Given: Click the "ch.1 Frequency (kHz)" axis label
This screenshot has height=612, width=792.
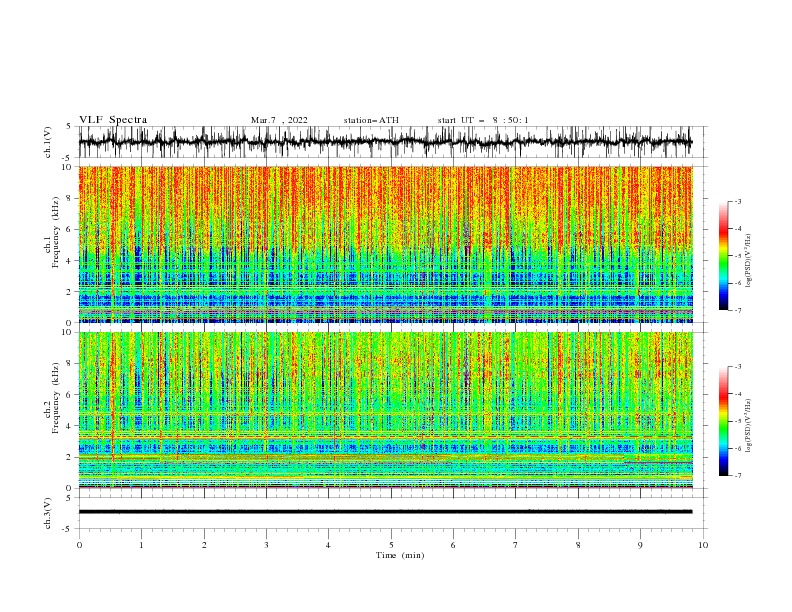Looking at the screenshot, I should click(x=52, y=230).
